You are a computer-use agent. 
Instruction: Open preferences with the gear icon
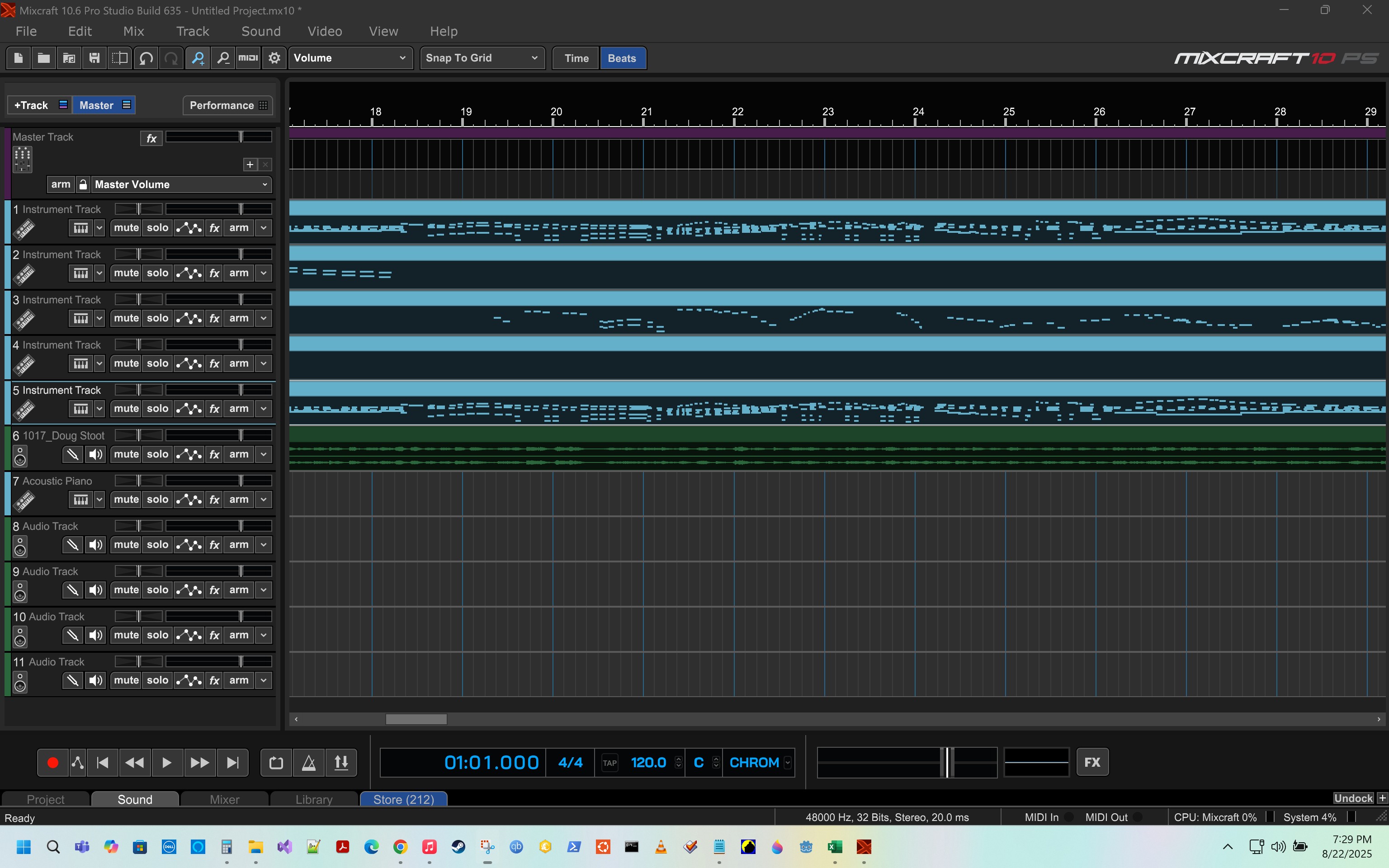coord(274,58)
